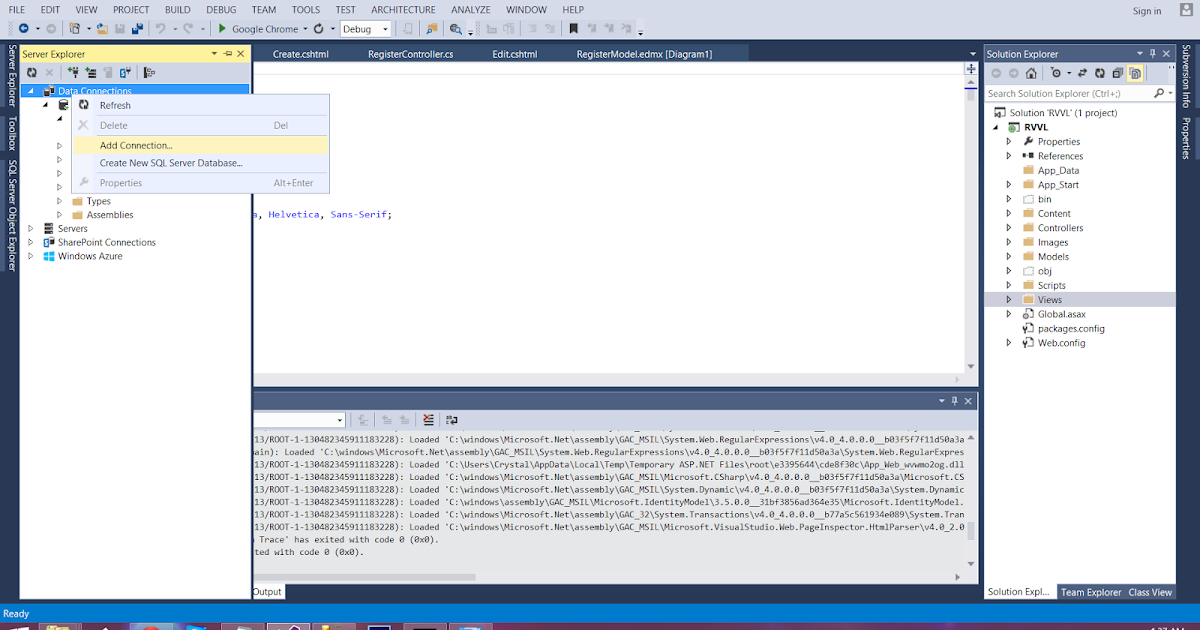Select the Connect to Database icon

tap(75, 73)
